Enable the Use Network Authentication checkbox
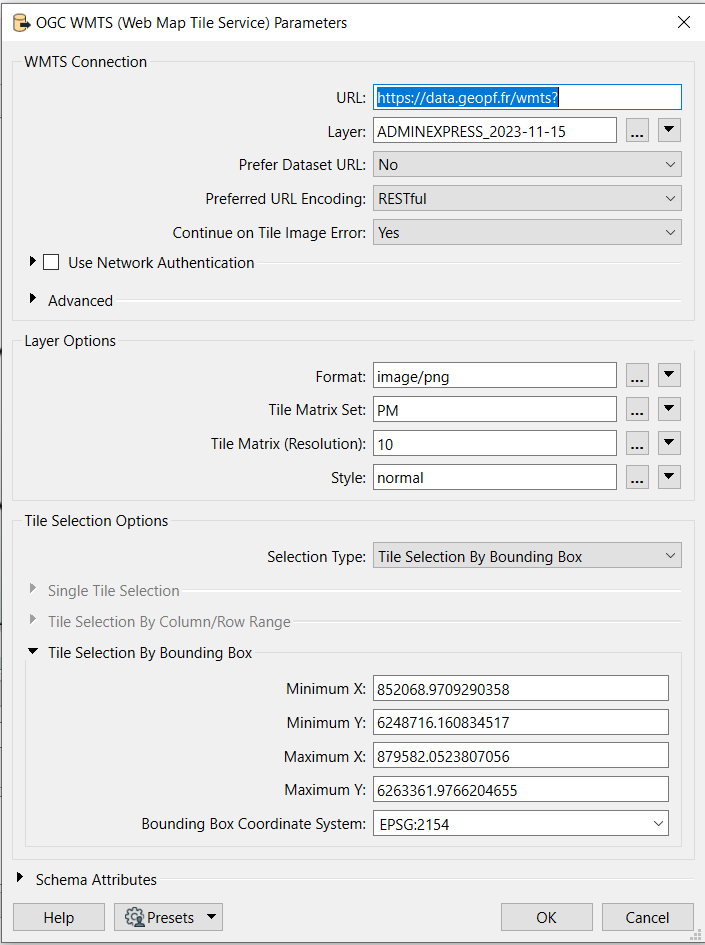 [52, 263]
